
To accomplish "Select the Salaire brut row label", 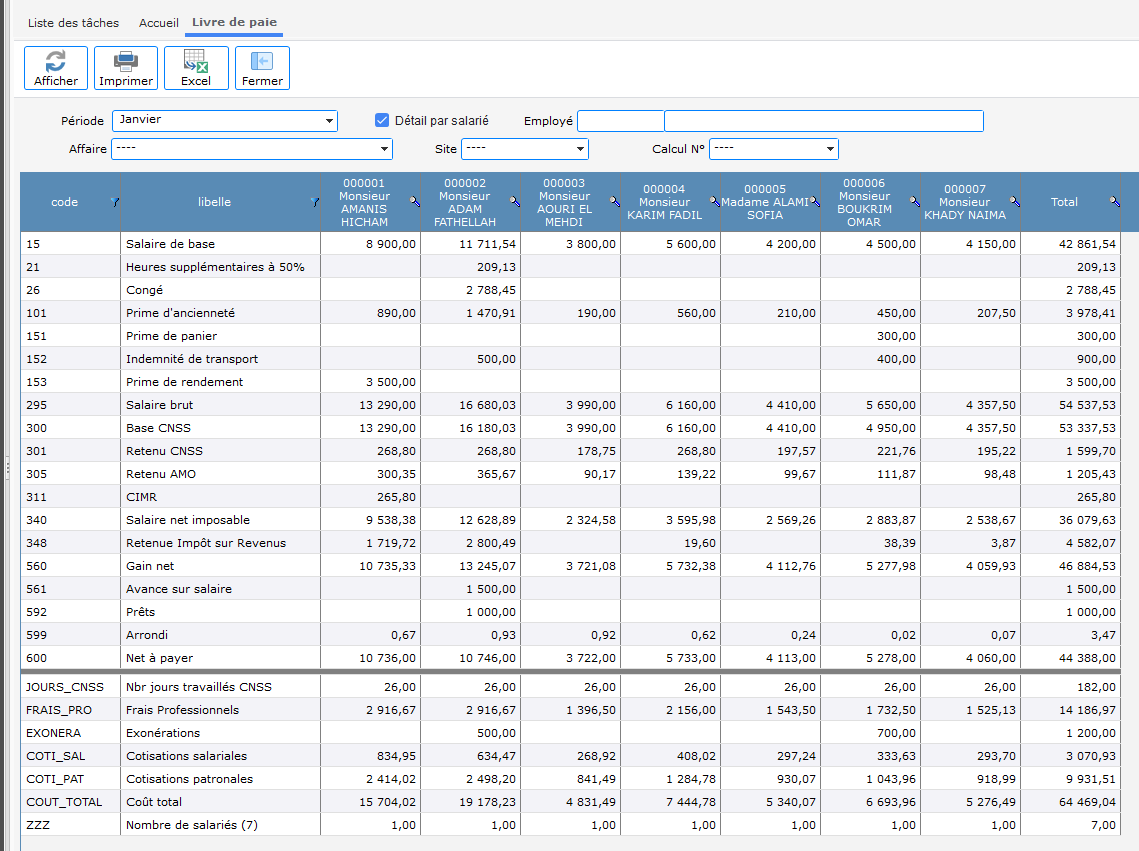I will (160, 405).
